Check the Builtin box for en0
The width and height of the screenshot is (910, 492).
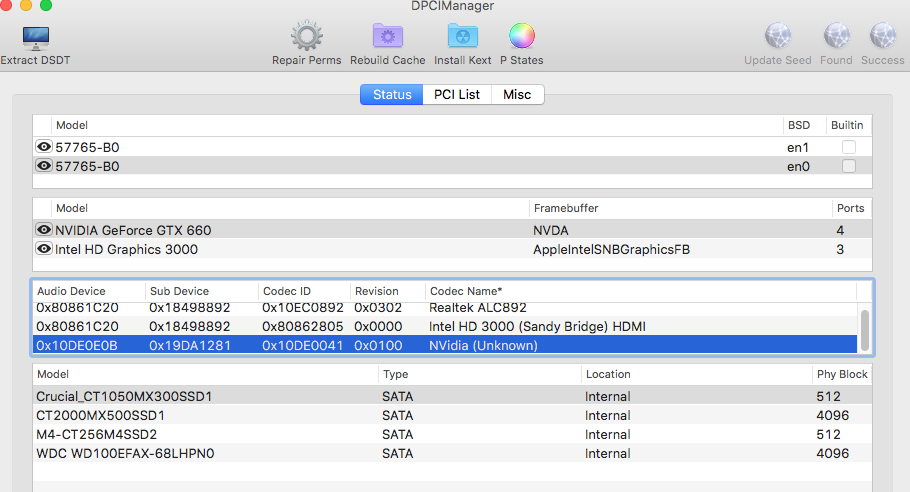pos(848,166)
